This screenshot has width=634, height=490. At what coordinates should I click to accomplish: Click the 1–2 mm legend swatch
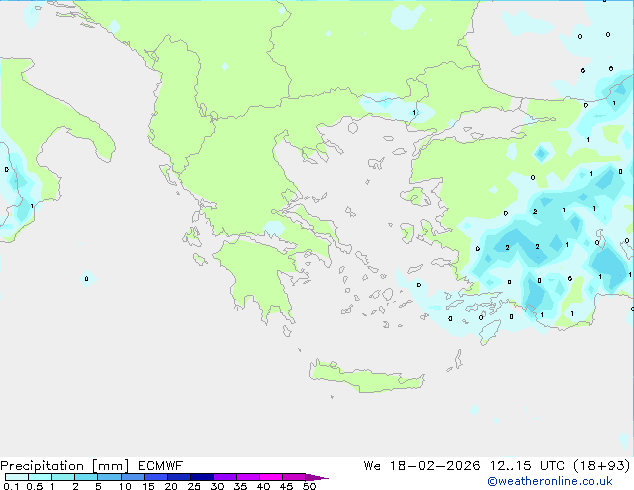pos(63,477)
